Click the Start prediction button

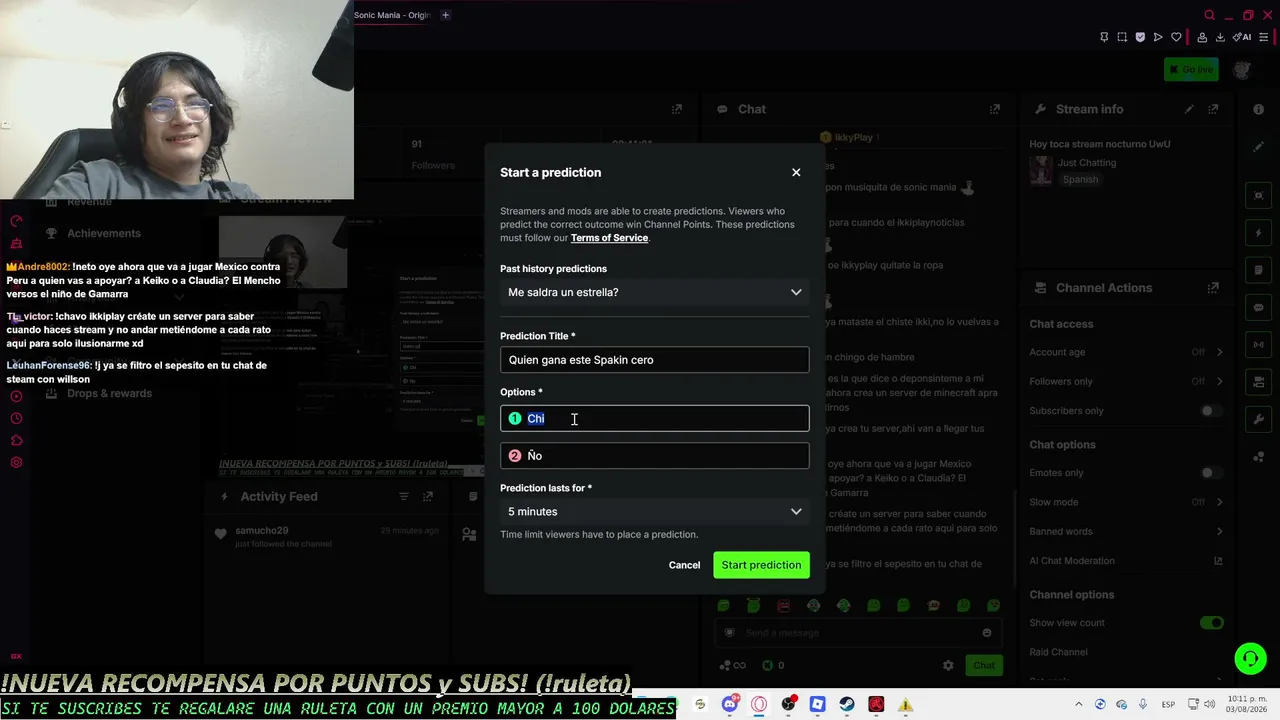coord(761,565)
